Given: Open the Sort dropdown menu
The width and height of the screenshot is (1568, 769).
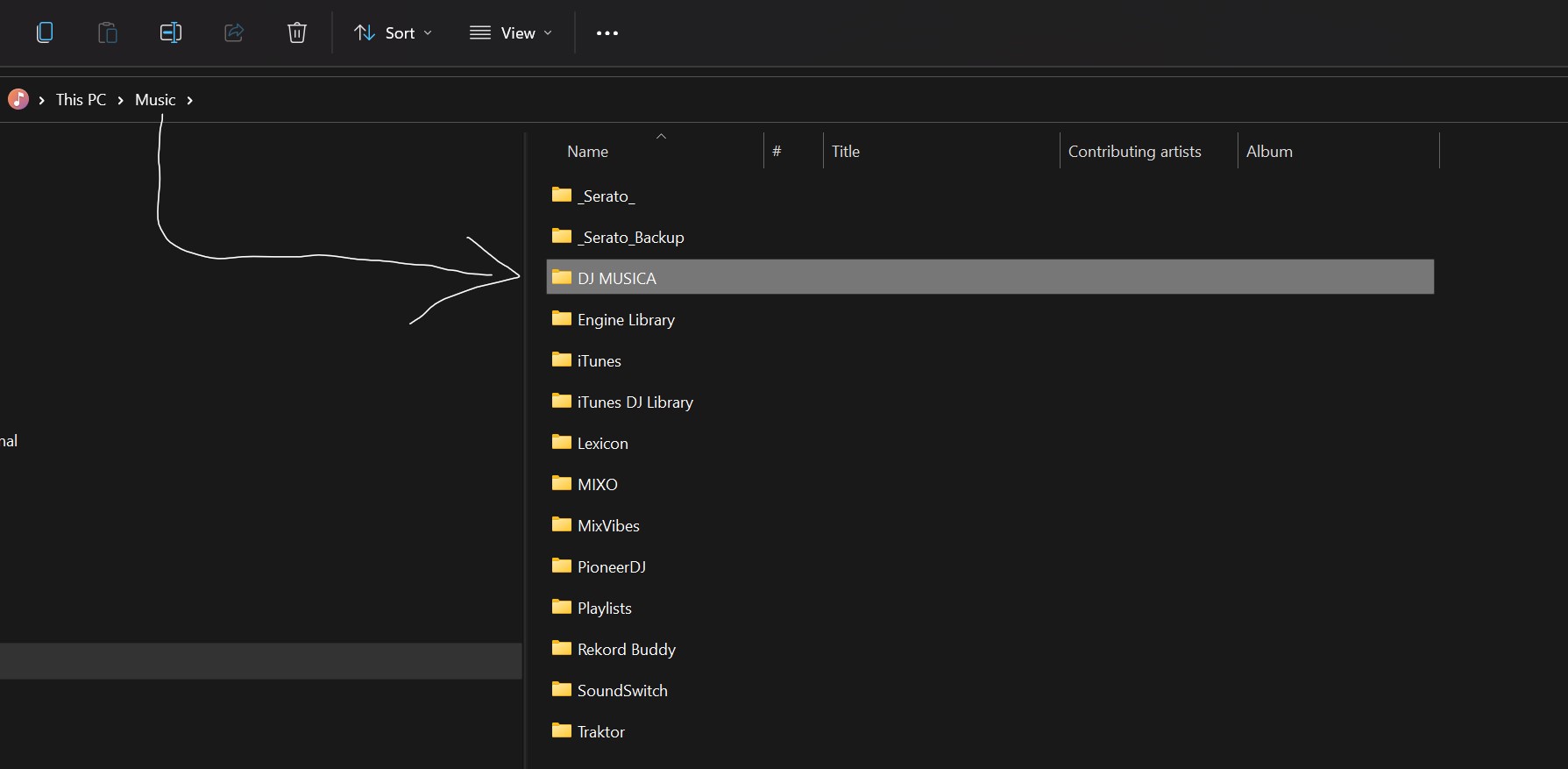Looking at the screenshot, I should 393,32.
